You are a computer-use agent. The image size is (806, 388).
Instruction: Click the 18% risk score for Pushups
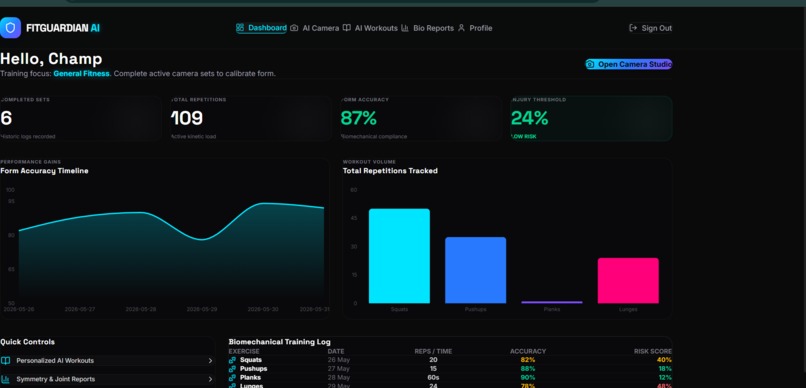tap(665, 369)
